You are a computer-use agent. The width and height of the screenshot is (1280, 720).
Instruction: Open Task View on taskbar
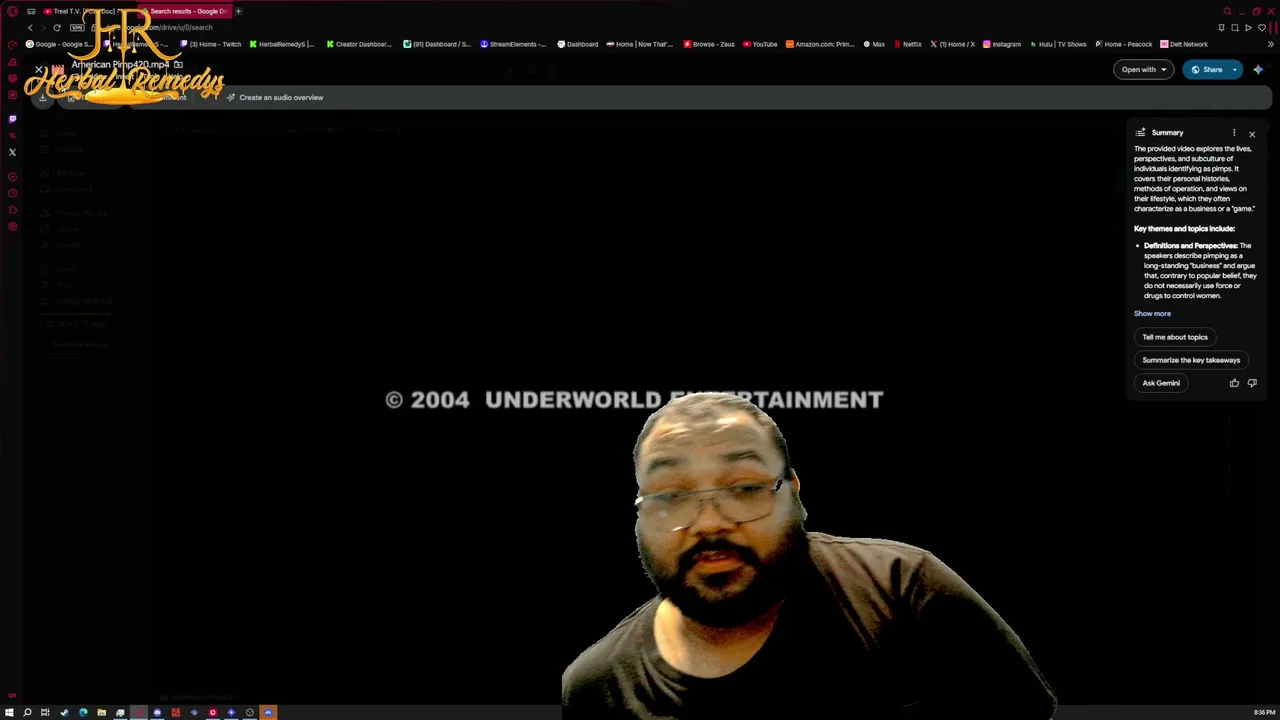pos(45,712)
